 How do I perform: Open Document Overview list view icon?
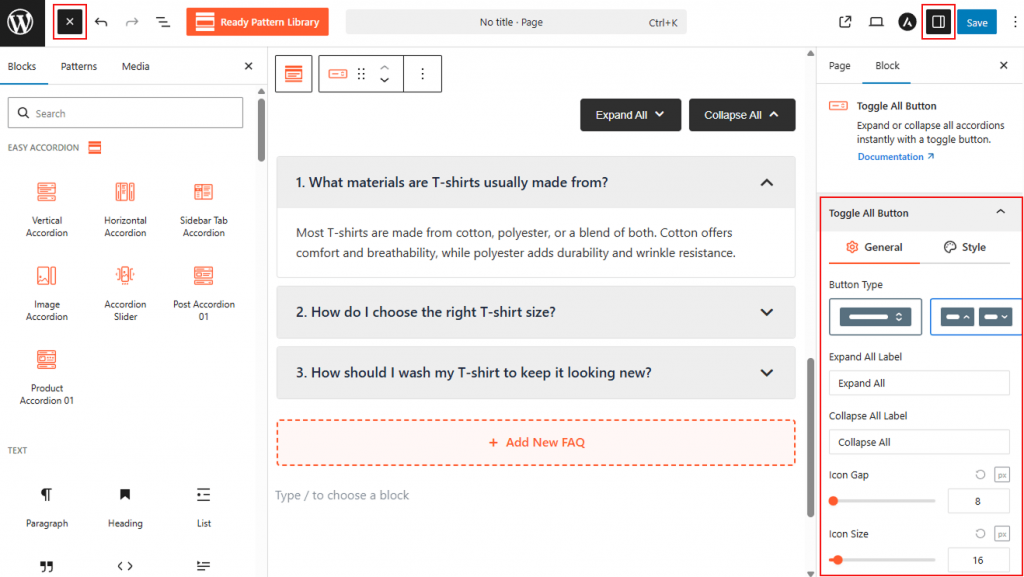(x=163, y=22)
